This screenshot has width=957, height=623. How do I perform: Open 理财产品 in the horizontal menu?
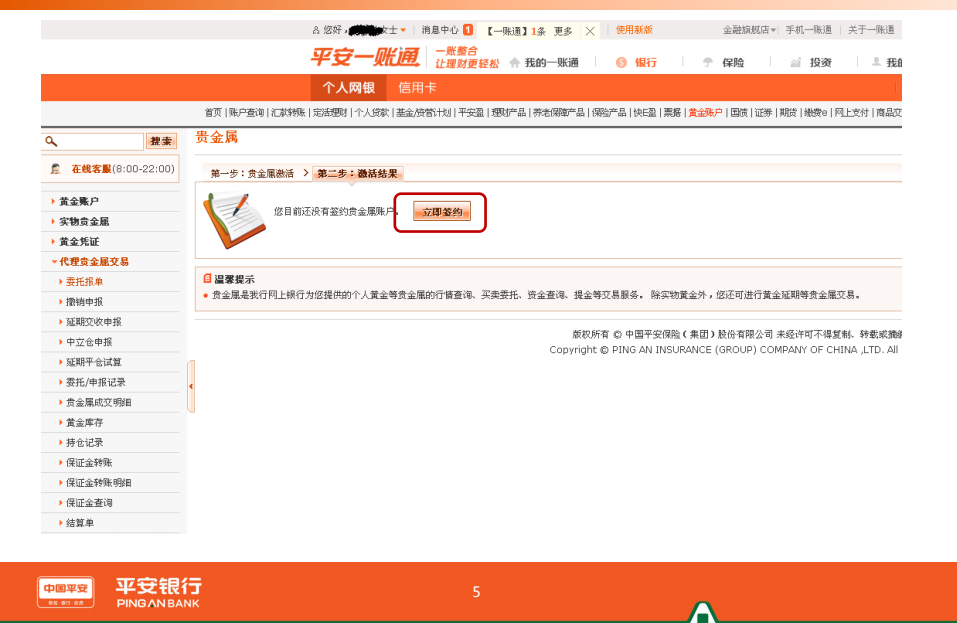(x=508, y=112)
